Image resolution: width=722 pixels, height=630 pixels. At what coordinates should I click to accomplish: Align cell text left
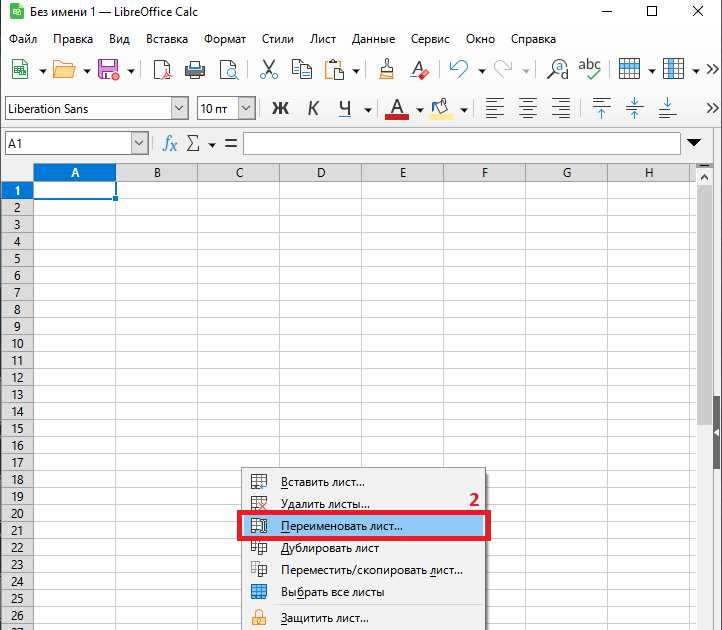pos(495,109)
